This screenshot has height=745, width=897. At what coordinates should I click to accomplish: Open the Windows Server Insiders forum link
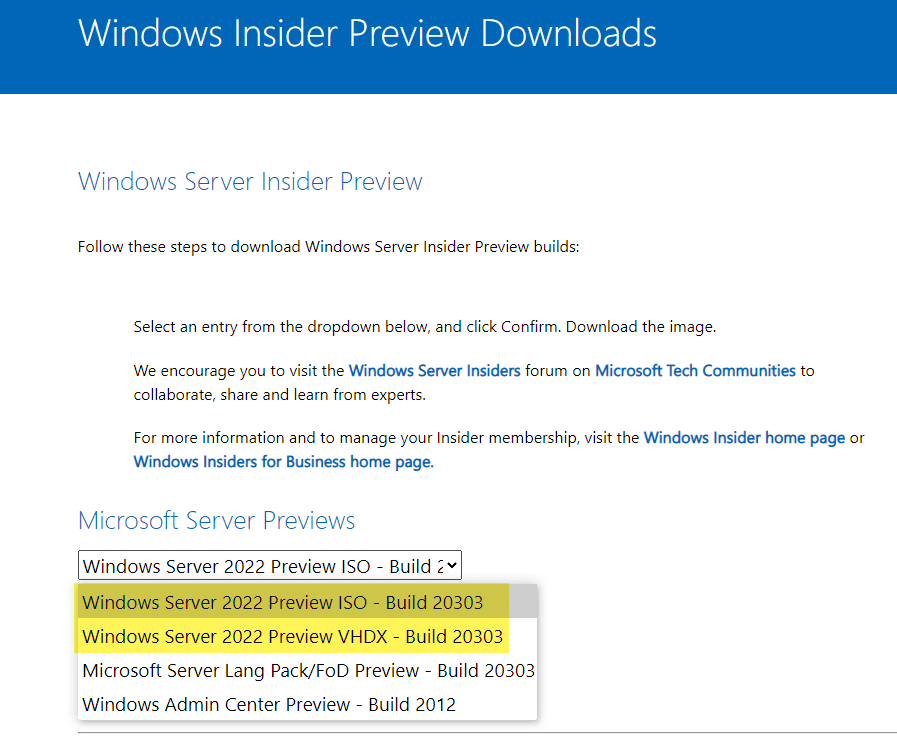[x=434, y=370]
